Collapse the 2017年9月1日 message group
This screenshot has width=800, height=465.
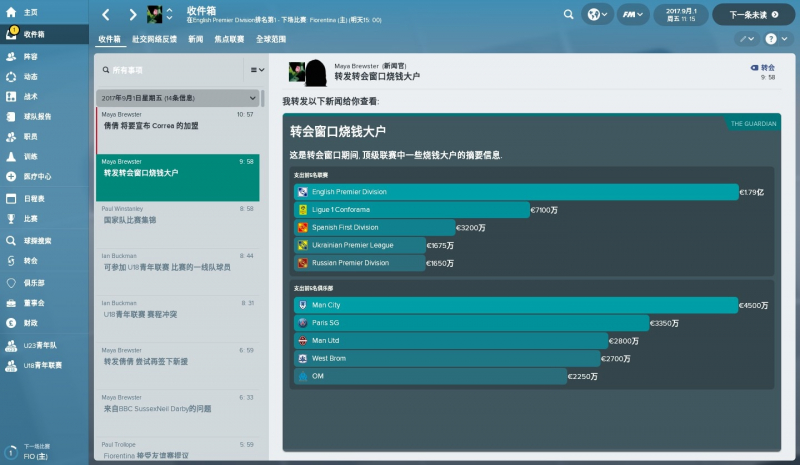tap(252, 98)
